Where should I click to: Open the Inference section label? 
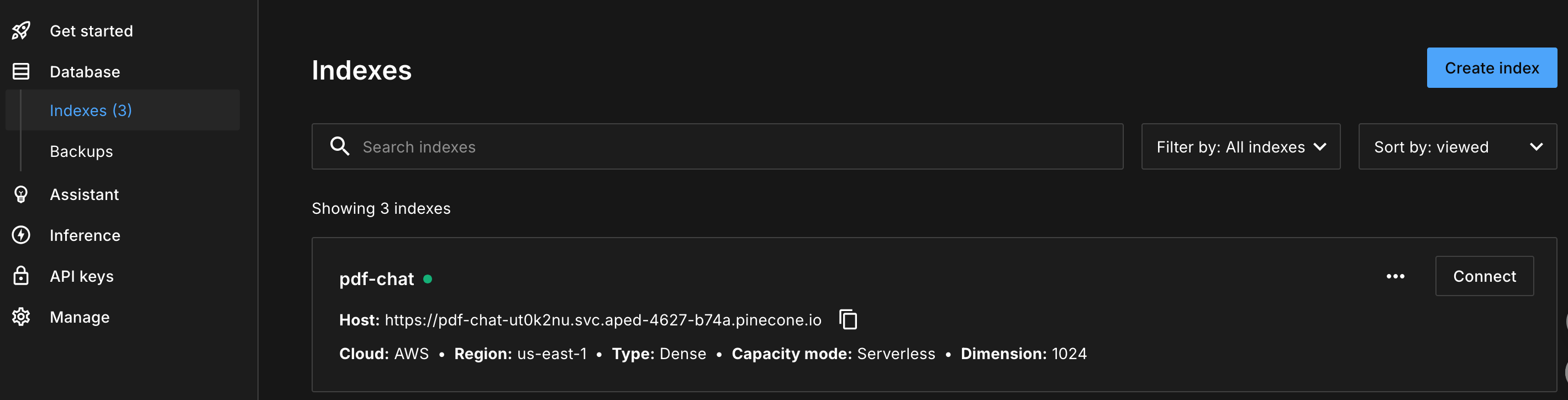click(x=85, y=235)
